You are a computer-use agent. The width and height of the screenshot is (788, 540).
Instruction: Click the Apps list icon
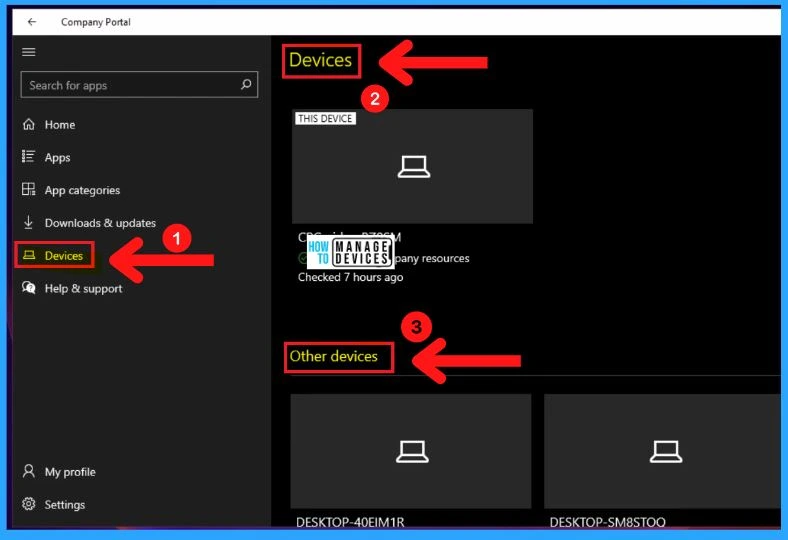29,157
